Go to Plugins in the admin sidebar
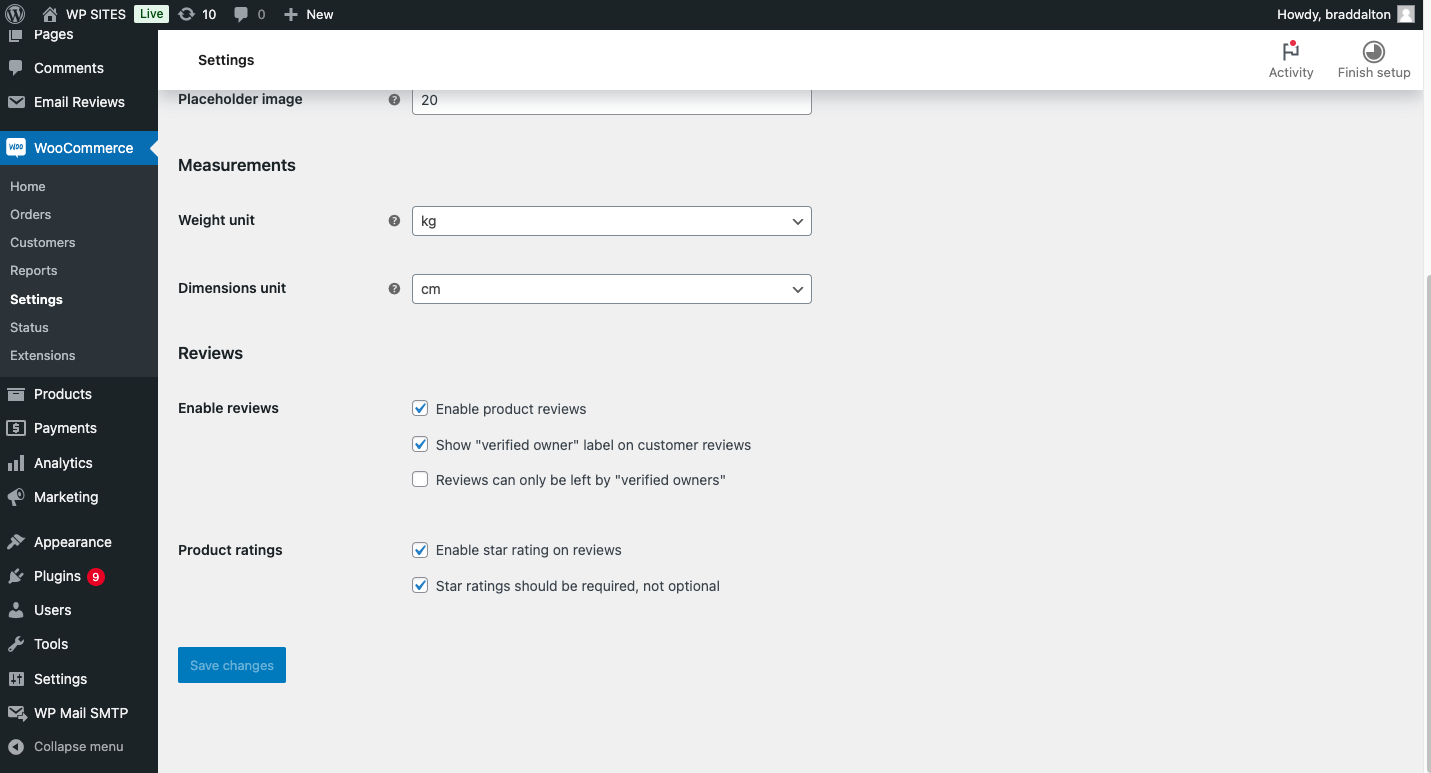The height and width of the screenshot is (773, 1431). [57, 576]
